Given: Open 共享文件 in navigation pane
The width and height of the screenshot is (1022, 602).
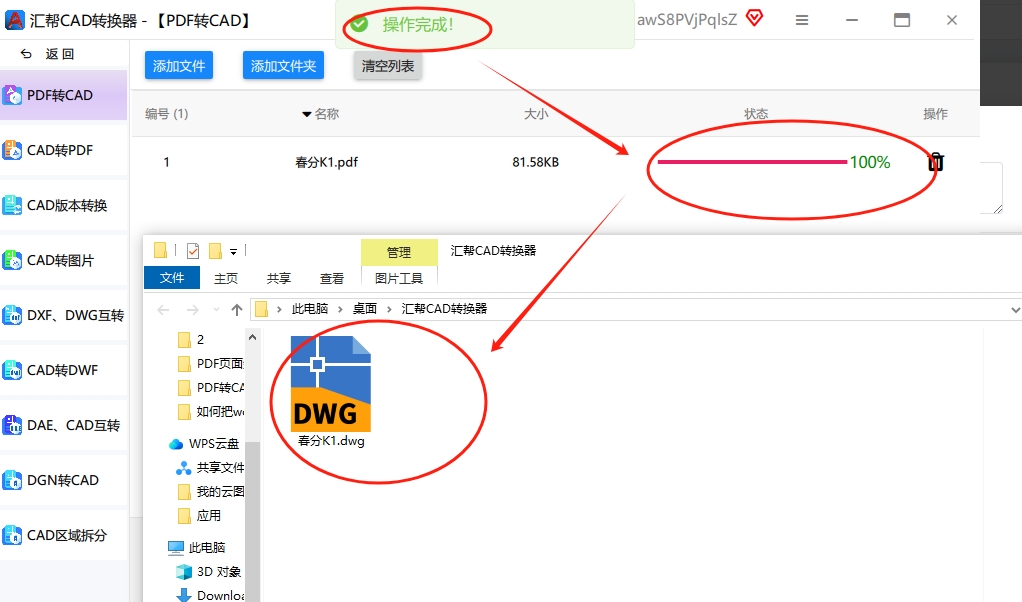Looking at the screenshot, I should click(209, 468).
